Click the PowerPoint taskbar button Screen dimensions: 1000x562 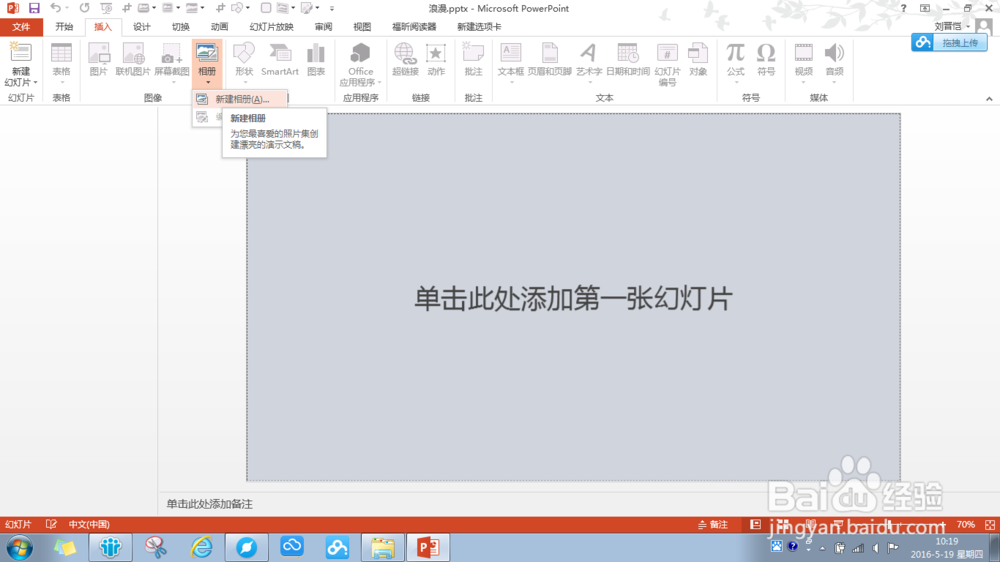tap(428, 548)
